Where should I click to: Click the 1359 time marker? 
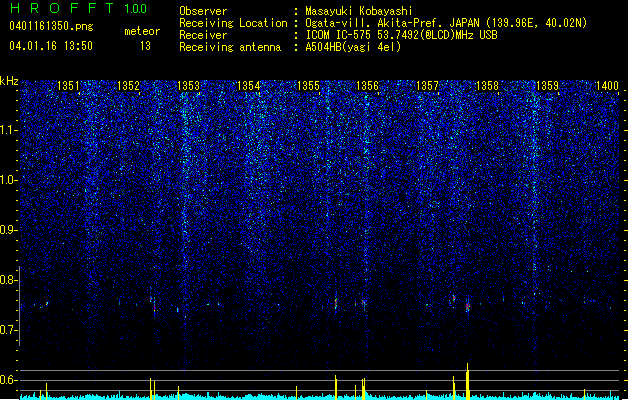[x=547, y=85]
